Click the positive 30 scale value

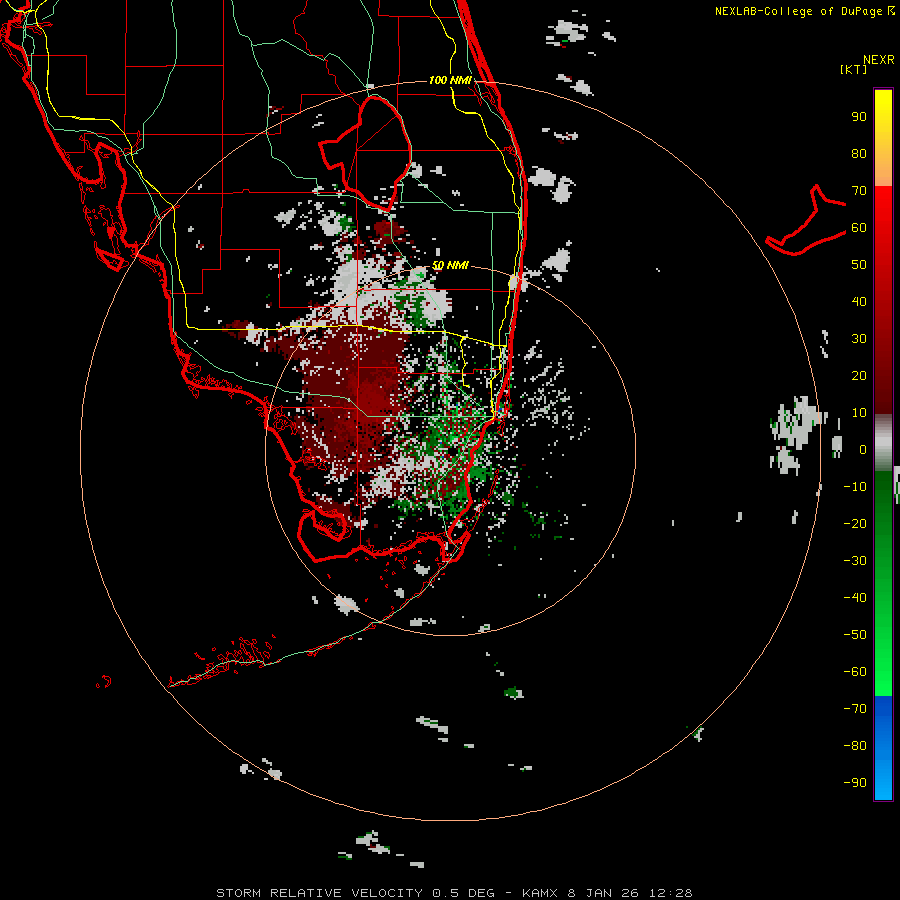point(859,339)
